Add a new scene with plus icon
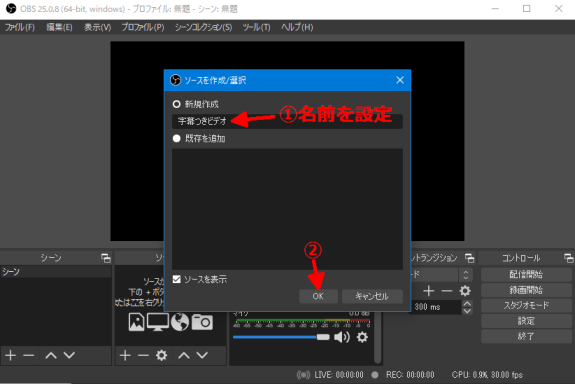Image resolution: width=575 pixels, height=384 pixels. [11, 355]
